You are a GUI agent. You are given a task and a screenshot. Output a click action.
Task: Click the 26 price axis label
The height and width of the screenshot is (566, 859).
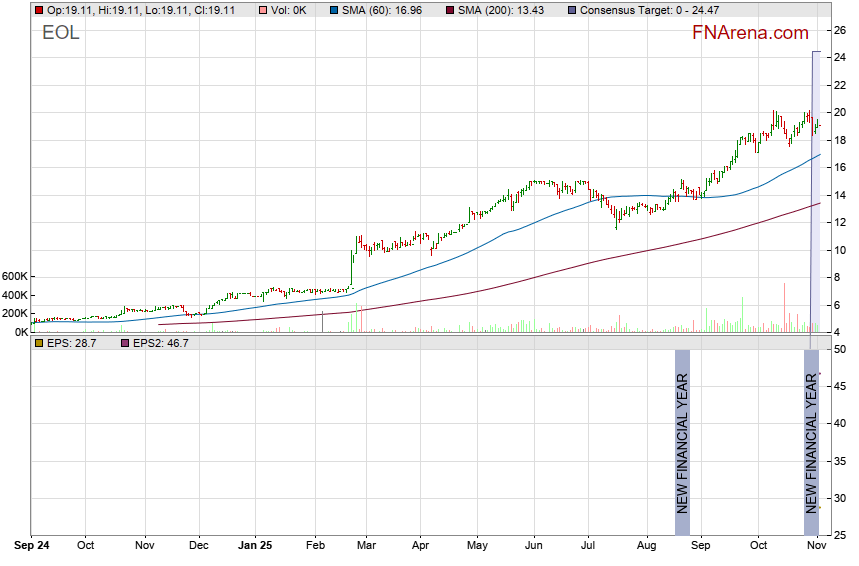click(839, 31)
